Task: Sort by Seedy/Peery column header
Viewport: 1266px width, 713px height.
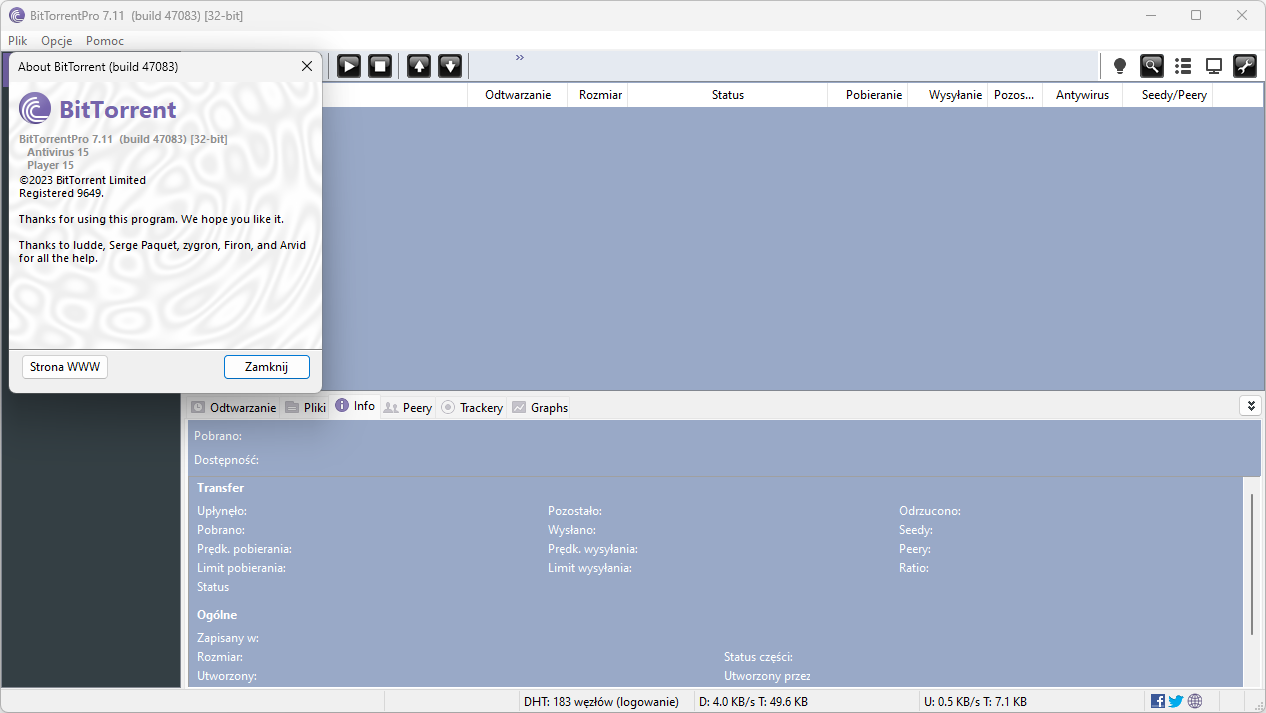Action: pos(1167,95)
